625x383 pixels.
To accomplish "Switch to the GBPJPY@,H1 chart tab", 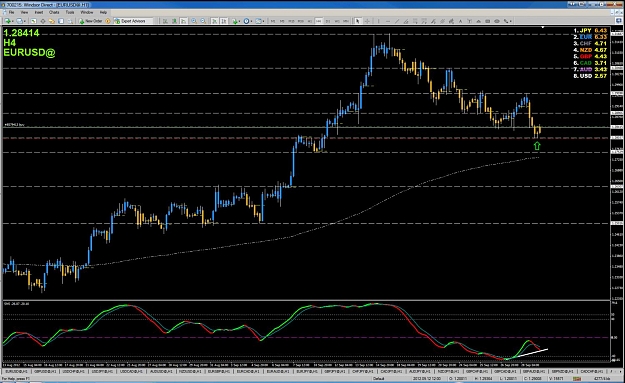I will pos(334,371).
